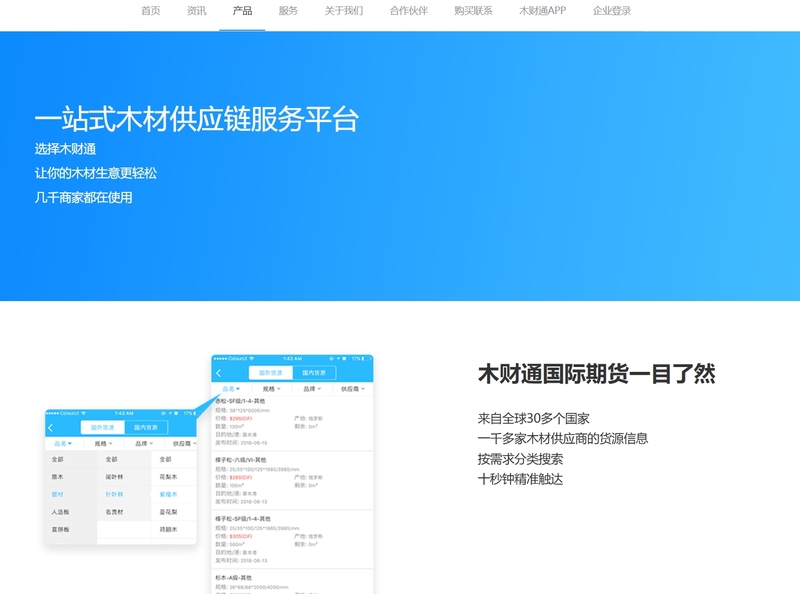Open the 木财通APP navigation link

click(542, 11)
